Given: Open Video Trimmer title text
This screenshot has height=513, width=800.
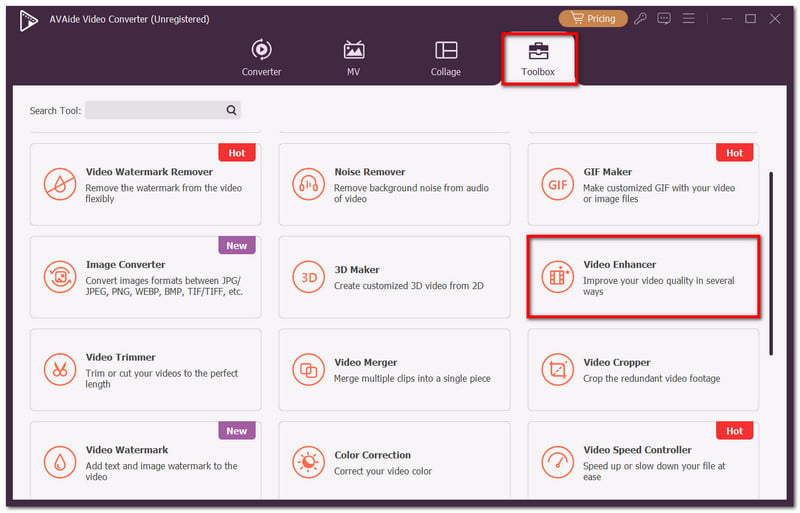Looking at the screenshot, I should pos(120,357).
